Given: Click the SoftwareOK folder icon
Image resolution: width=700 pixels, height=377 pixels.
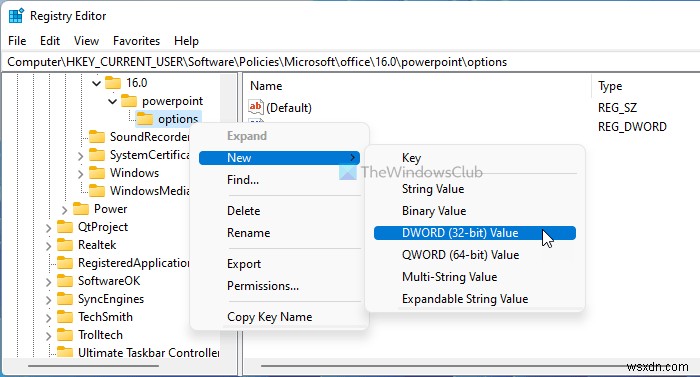Looking at the screenshot, I should click(x=65, y=281).
